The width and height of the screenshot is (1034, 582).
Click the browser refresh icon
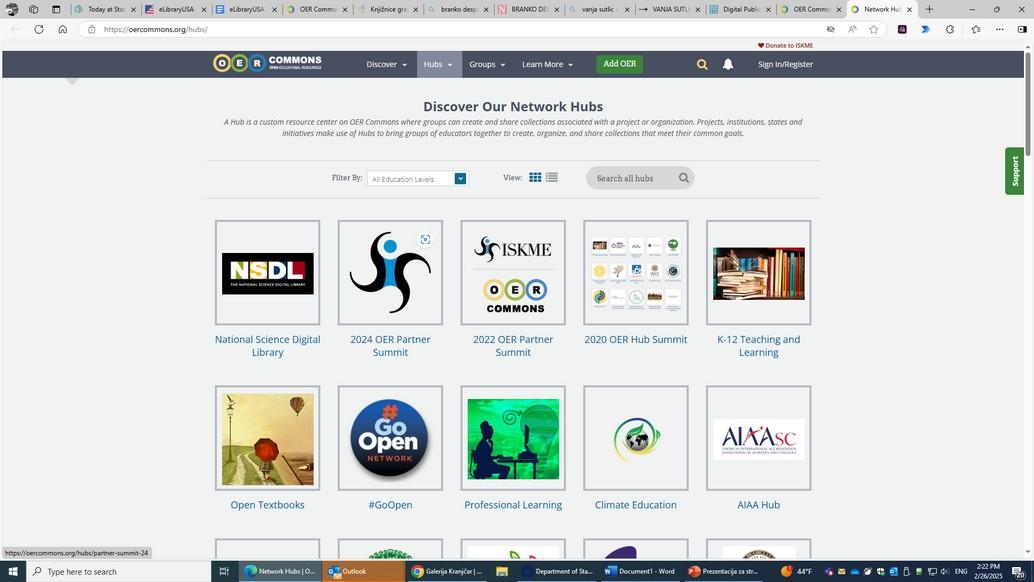(39, 29)
